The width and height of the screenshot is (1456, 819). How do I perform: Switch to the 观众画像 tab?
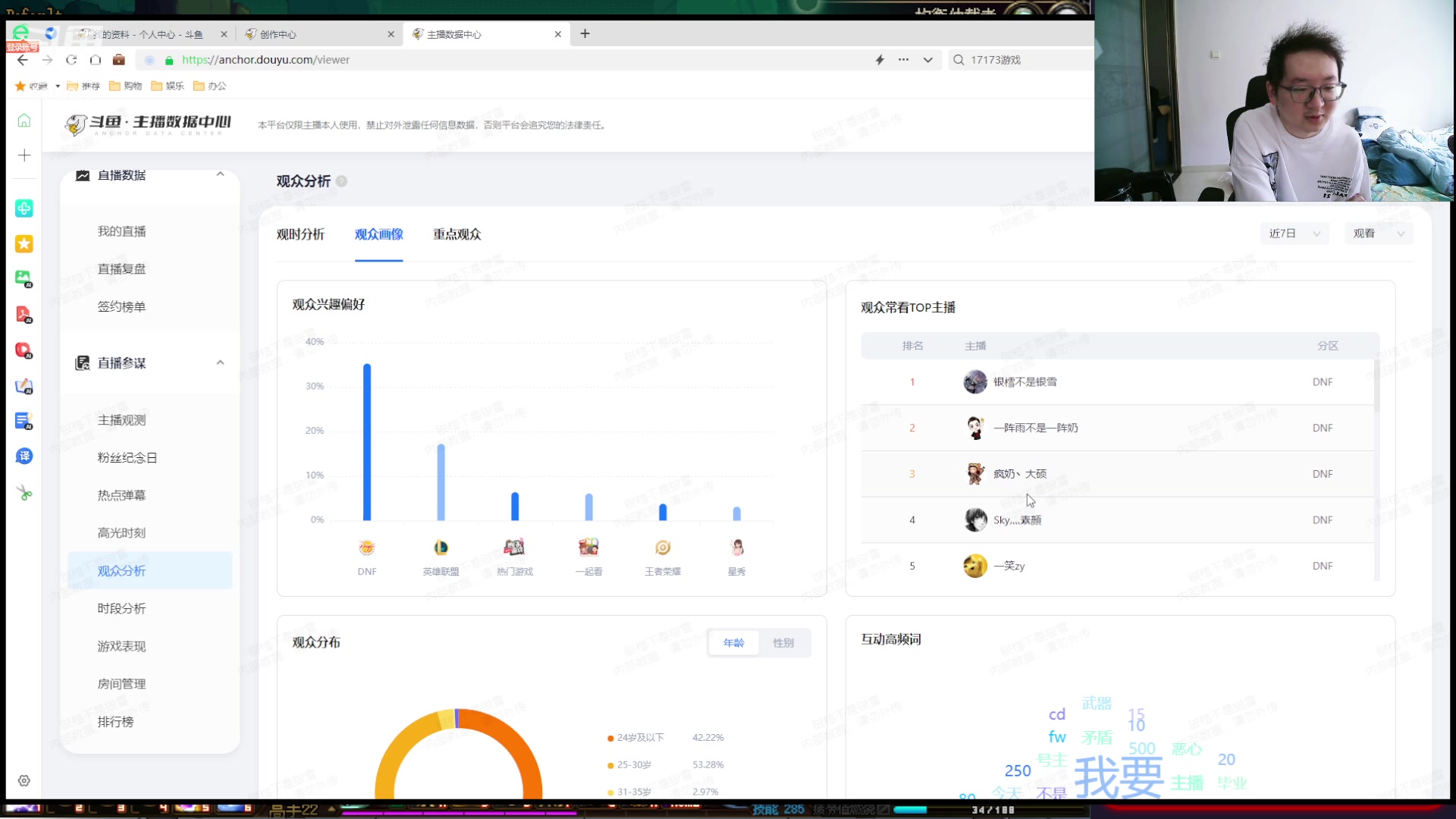[378, 234]
